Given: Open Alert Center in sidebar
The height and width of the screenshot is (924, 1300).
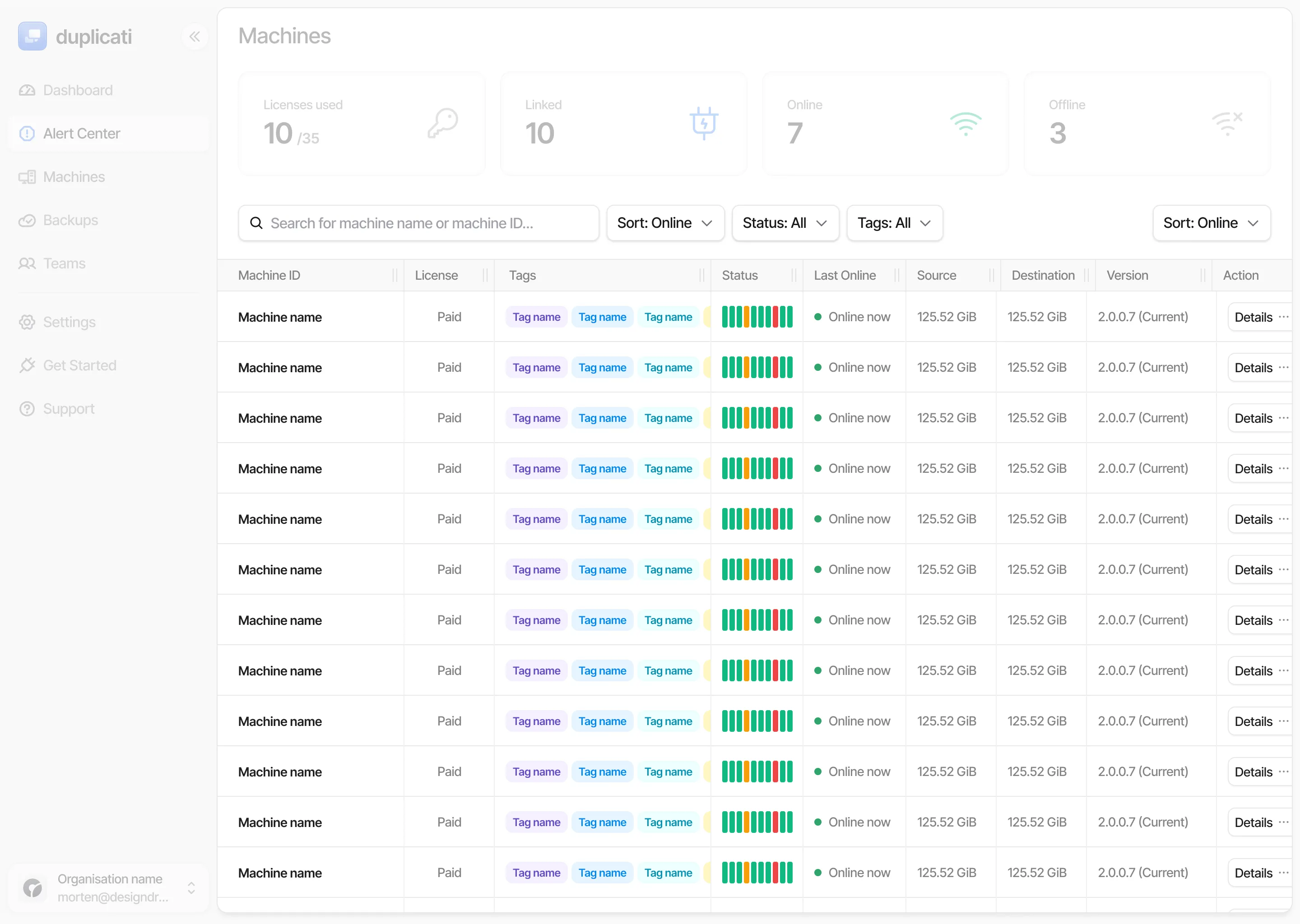Looking at the screenshot, I should tap(81, 134).
